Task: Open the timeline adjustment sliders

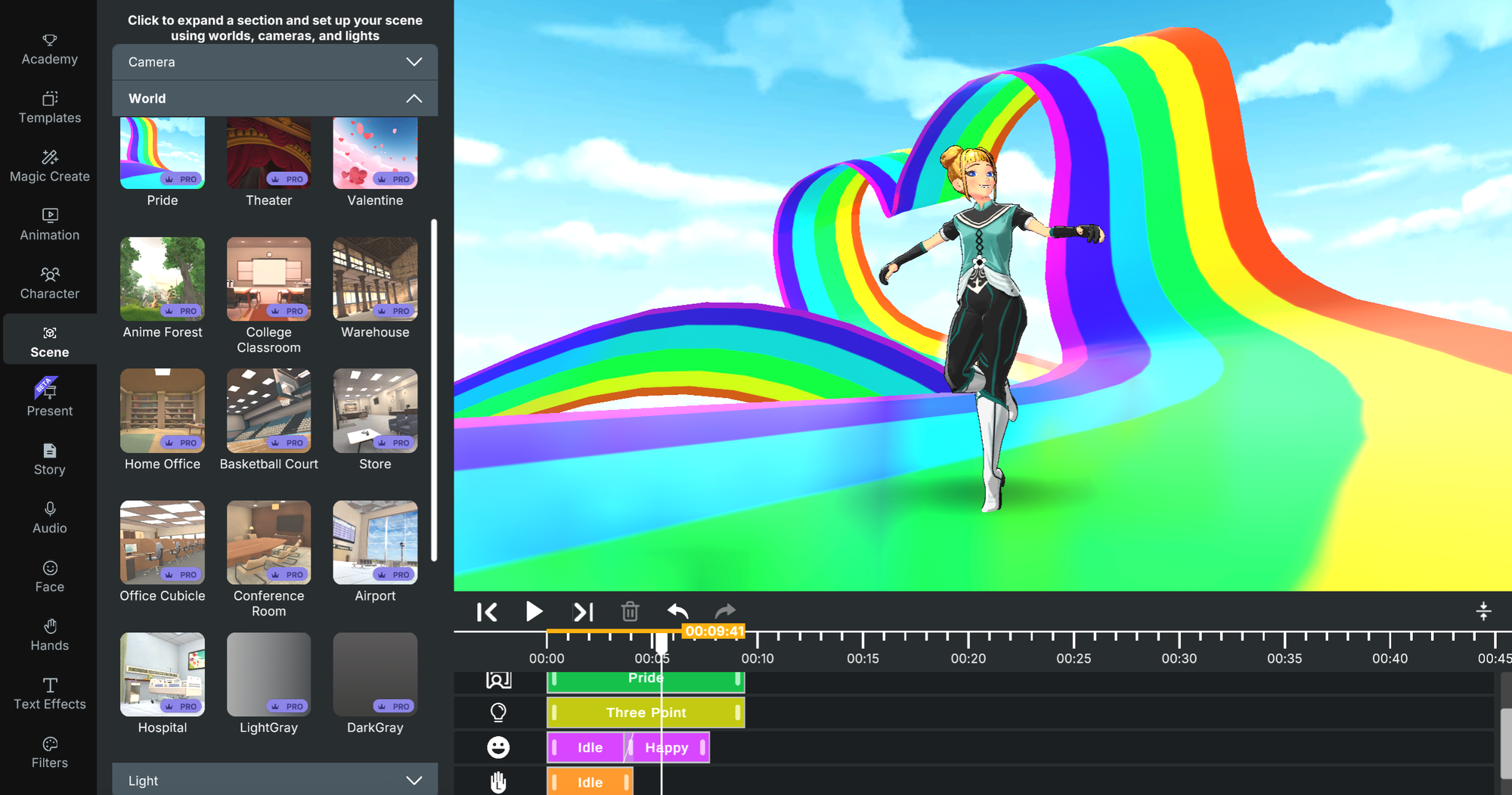Action: pos(1484,611)
